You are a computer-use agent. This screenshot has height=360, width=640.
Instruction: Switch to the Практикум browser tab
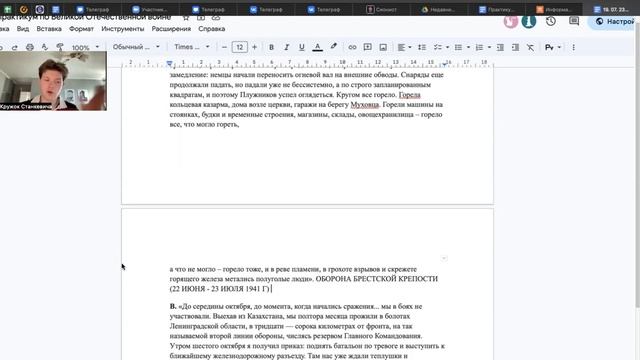point(497,9)
